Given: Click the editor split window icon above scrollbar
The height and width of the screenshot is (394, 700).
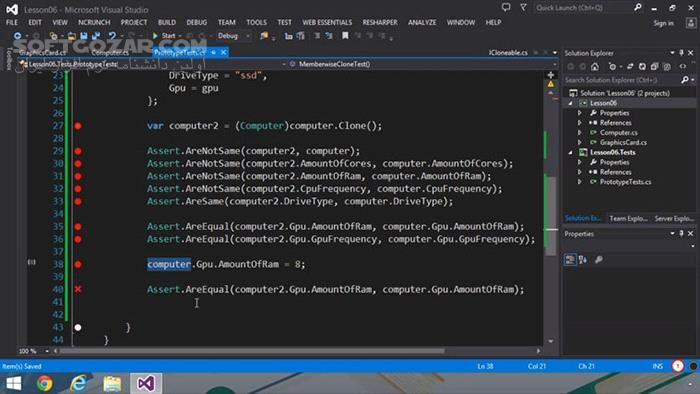Looking at the screenshot, I should [550, 75].
